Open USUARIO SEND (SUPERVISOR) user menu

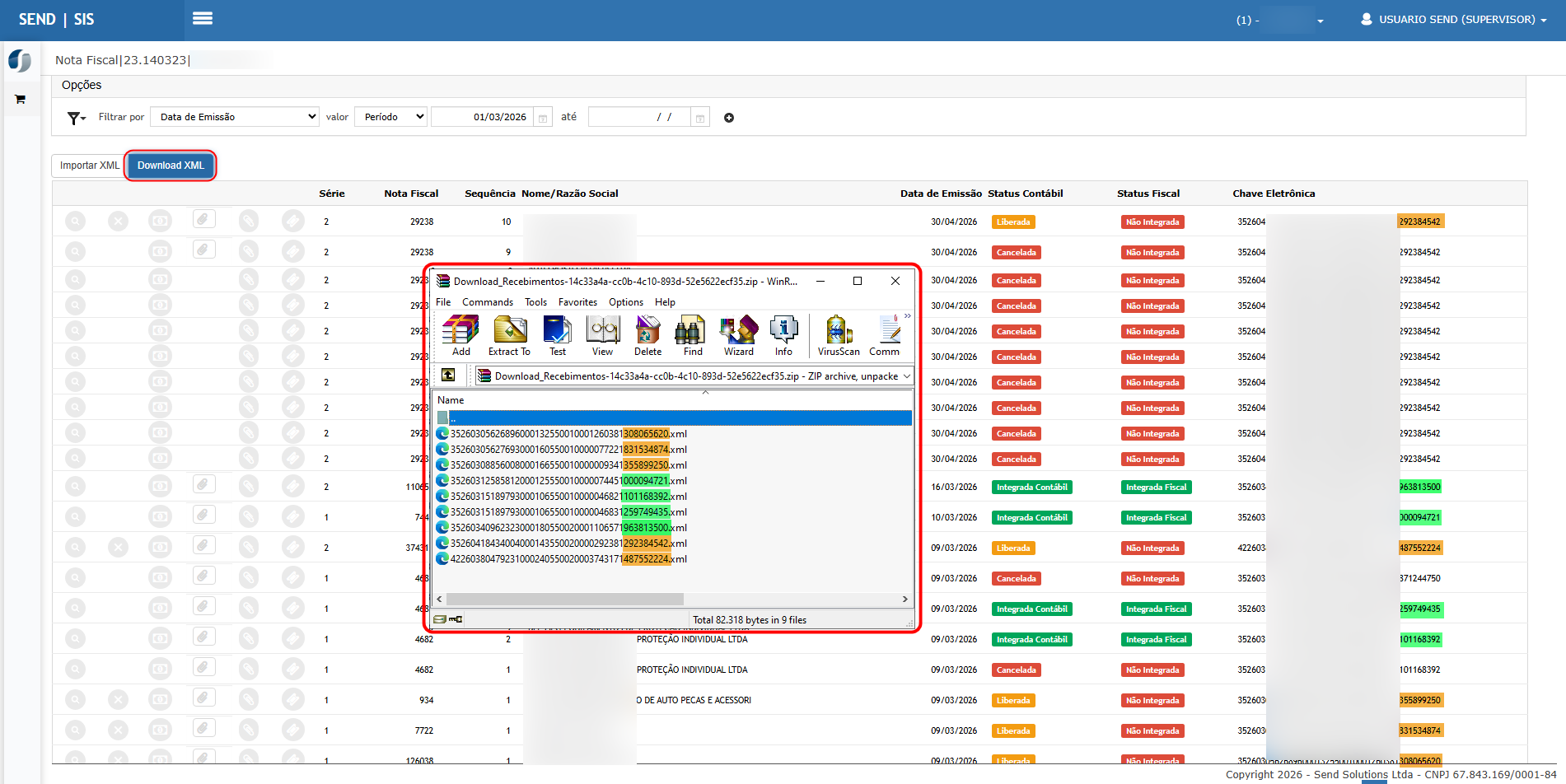coord(1454,19)
